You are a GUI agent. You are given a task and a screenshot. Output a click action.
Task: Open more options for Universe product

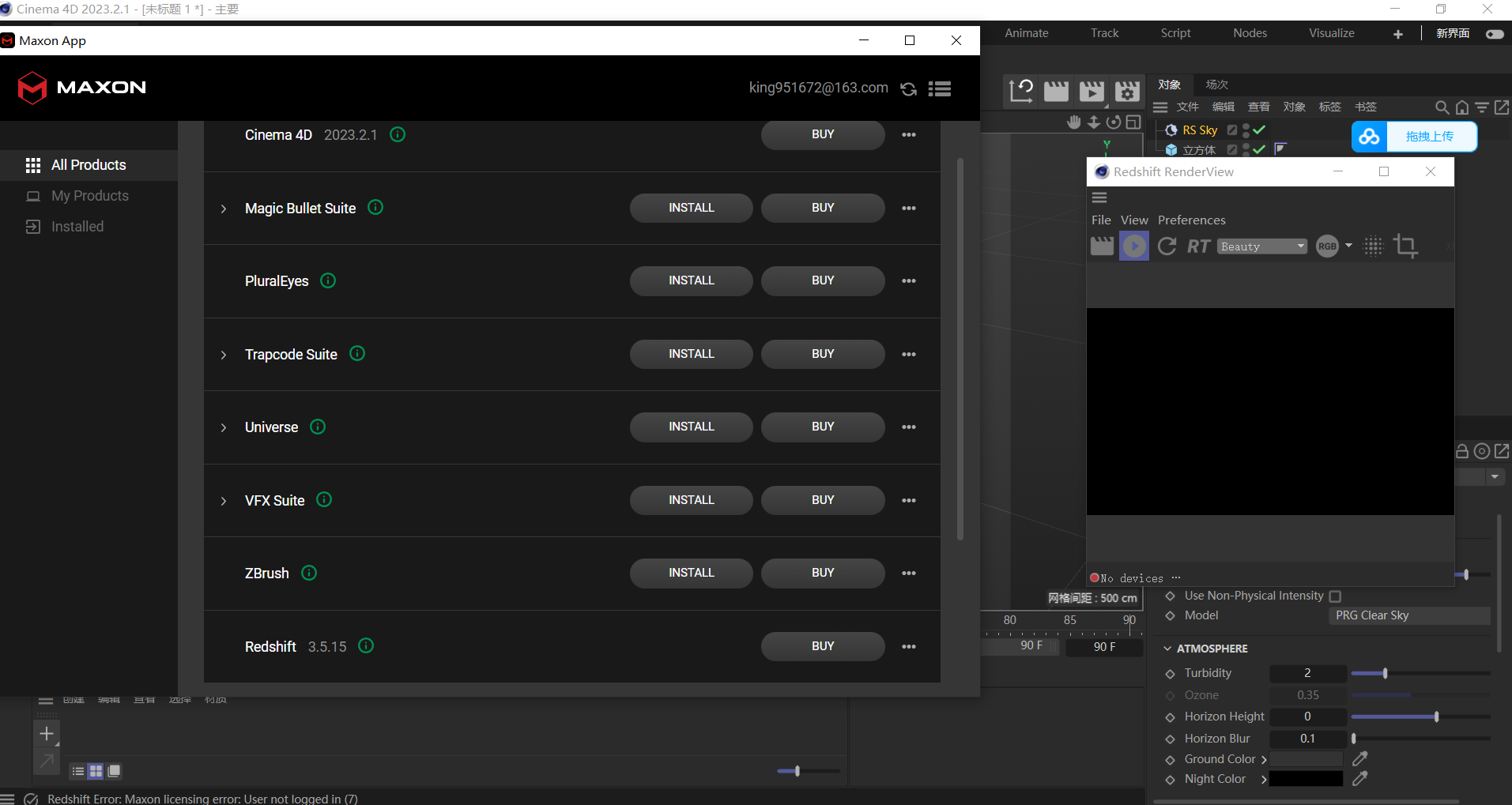point(908,427)
